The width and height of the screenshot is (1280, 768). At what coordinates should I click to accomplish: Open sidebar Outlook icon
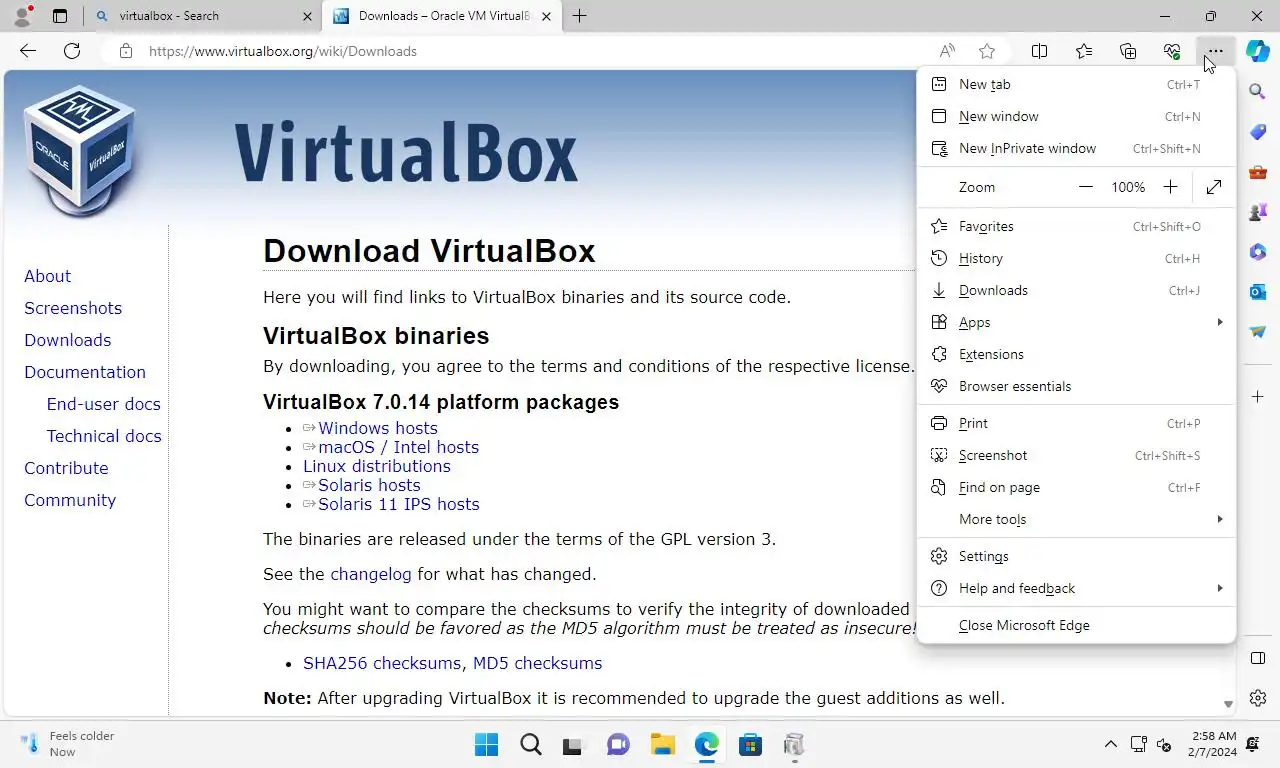(x=1258, y=292)
